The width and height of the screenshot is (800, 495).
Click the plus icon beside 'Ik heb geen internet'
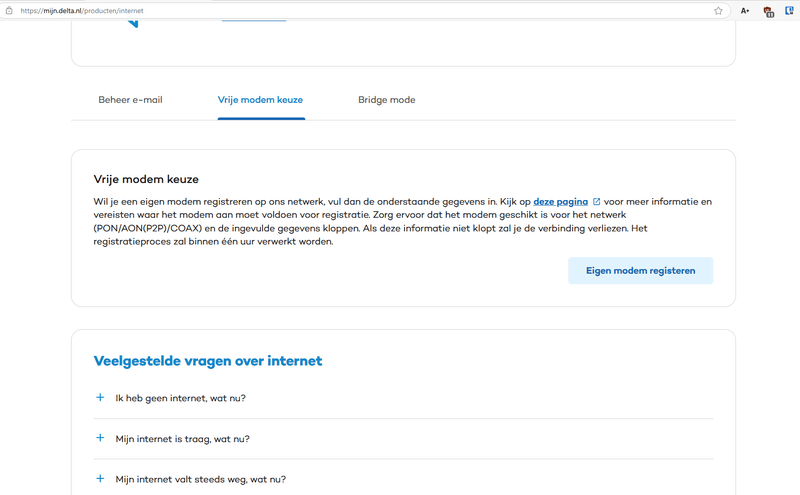[x=100, y=398]
